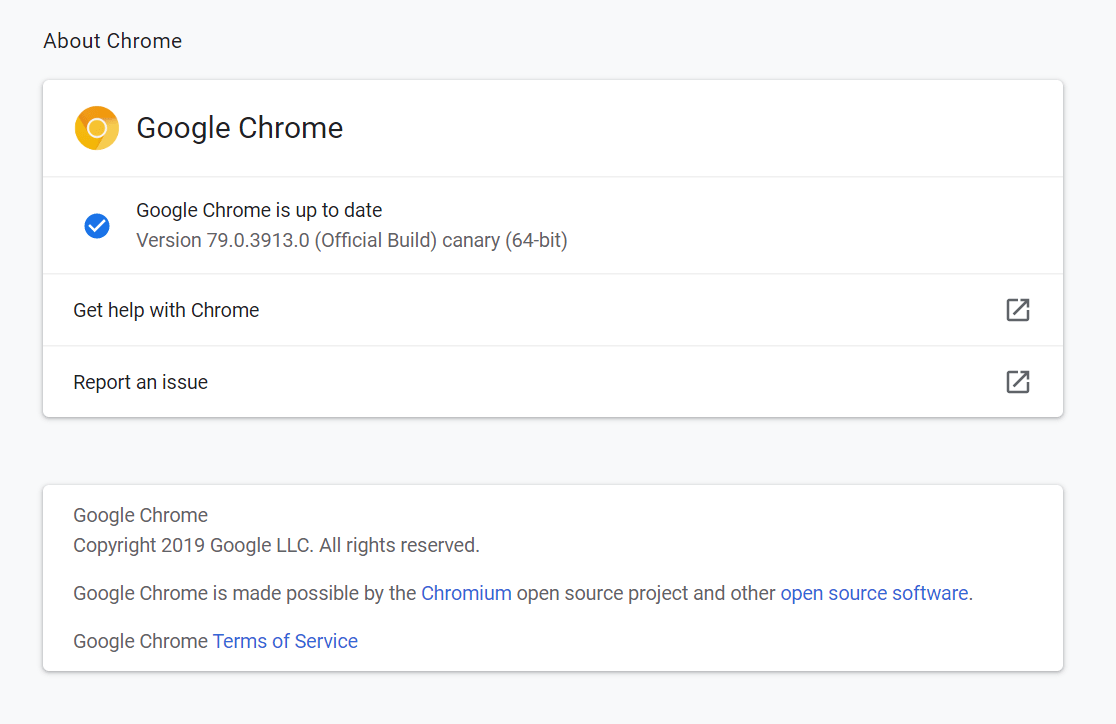View Chrome's Terms of Service
Viewport: 1116px width, 724px height.
point(285,640)
